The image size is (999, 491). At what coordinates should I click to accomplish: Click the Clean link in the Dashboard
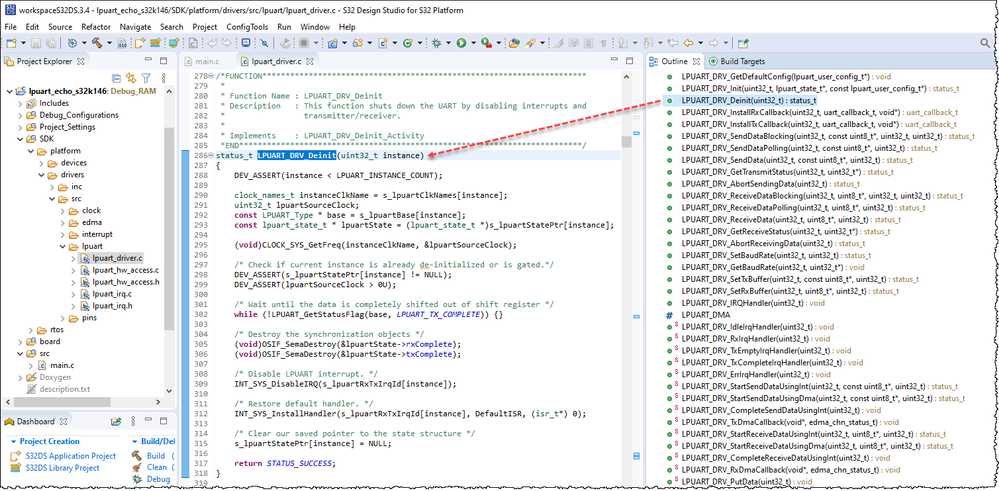(157, 467)
